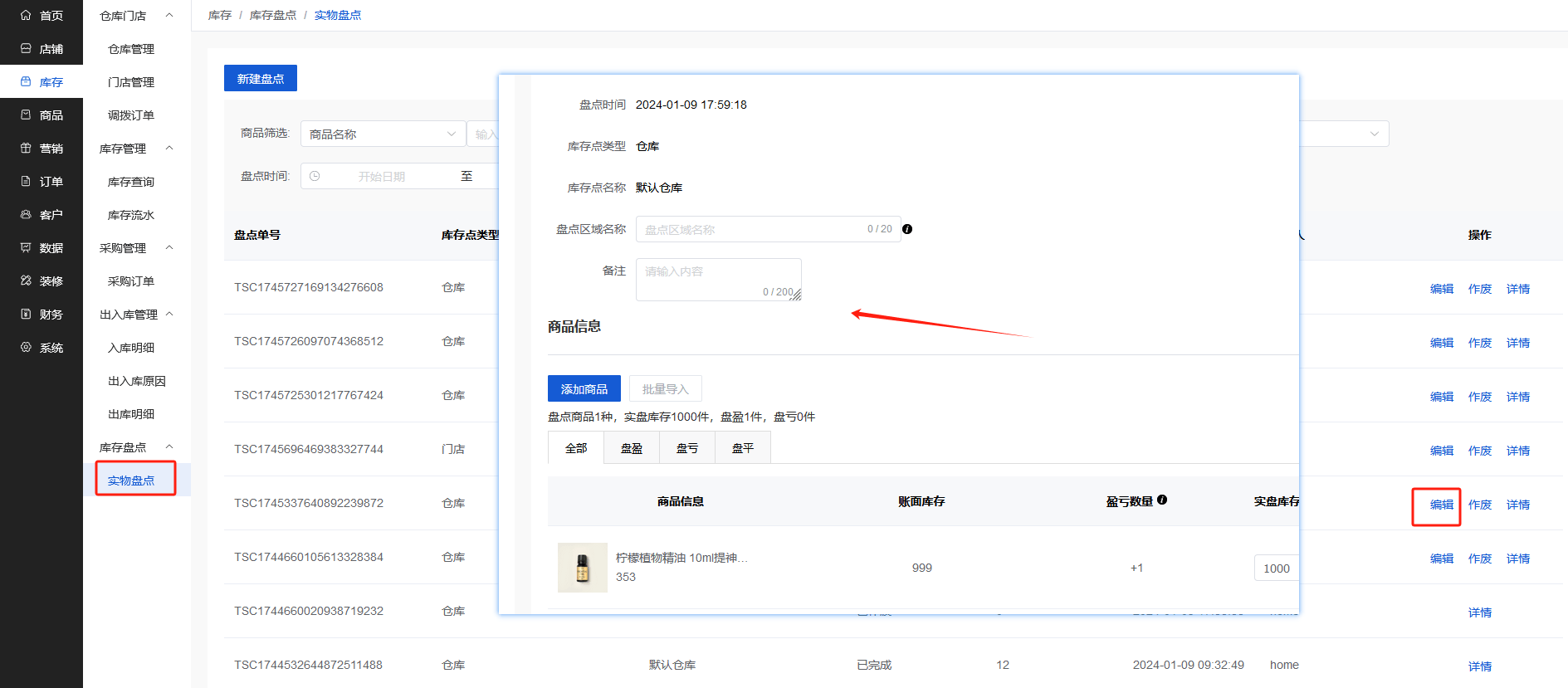This screenshot has width=1568, height=688.
Task: Open 库存流水 submenu item
Action: point(131,215)
